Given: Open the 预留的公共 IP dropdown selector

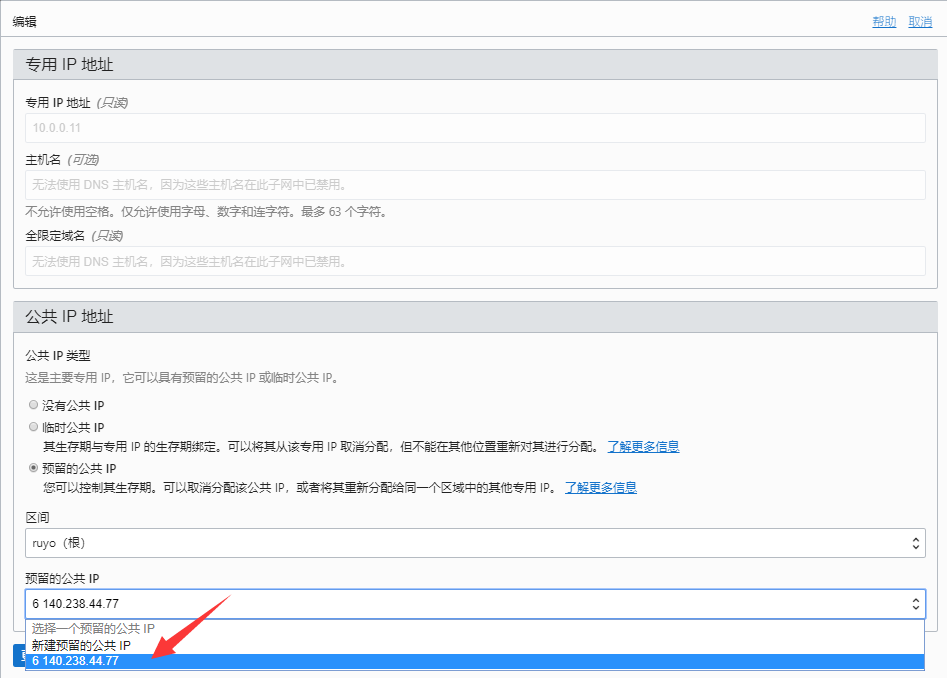Looking at the screenshot, I should click(x=475, y=604).
